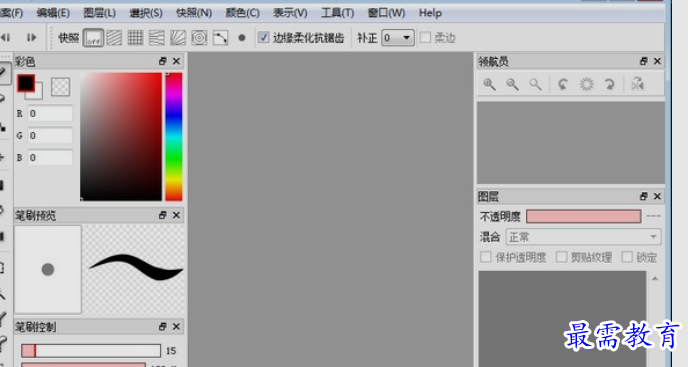This screenshot has width=688, height=367.
Task: Click the G value input field
Action: point(50,136)
